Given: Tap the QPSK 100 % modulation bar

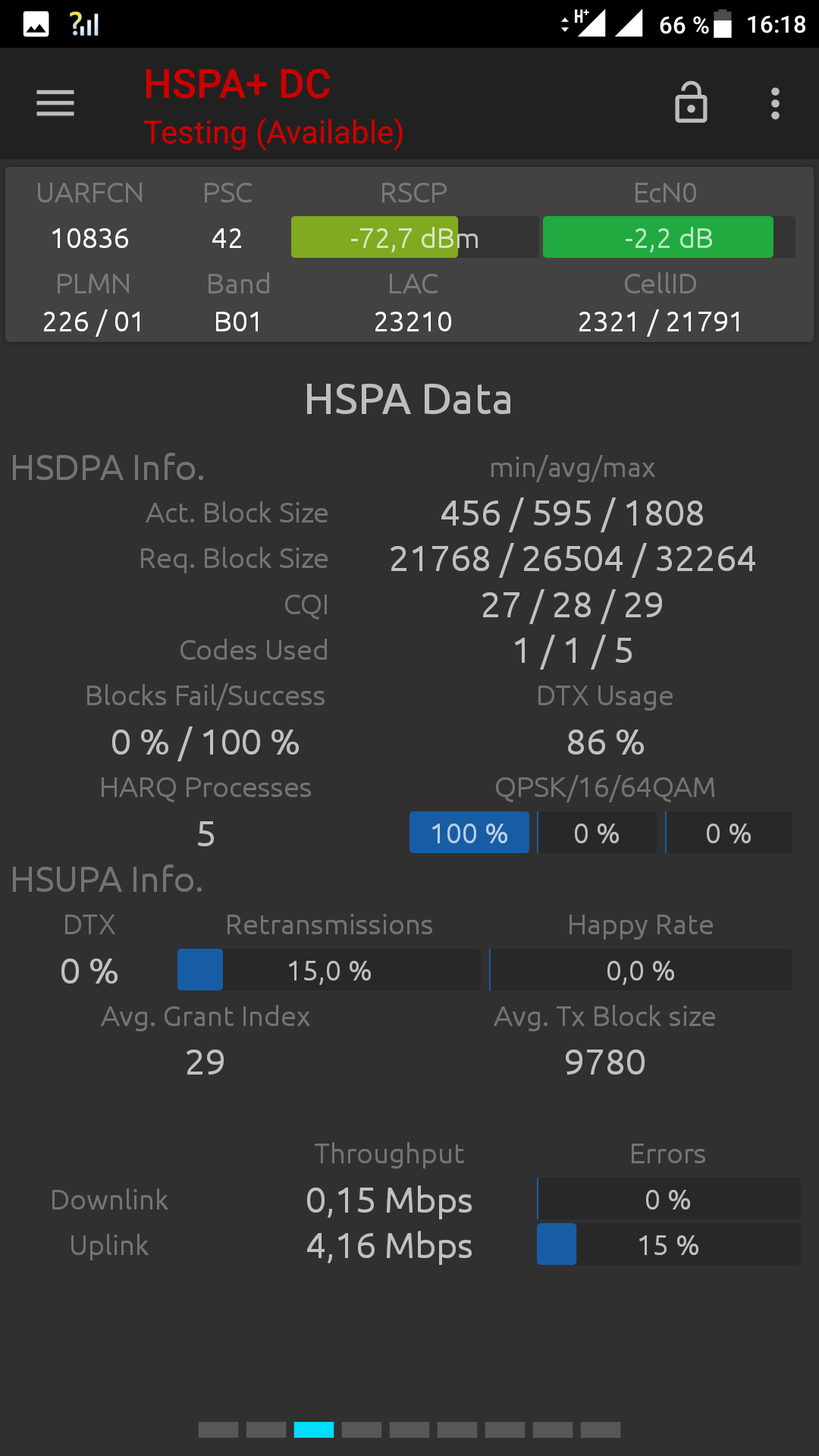Looking at the screenshot, I should click(469, 833).
